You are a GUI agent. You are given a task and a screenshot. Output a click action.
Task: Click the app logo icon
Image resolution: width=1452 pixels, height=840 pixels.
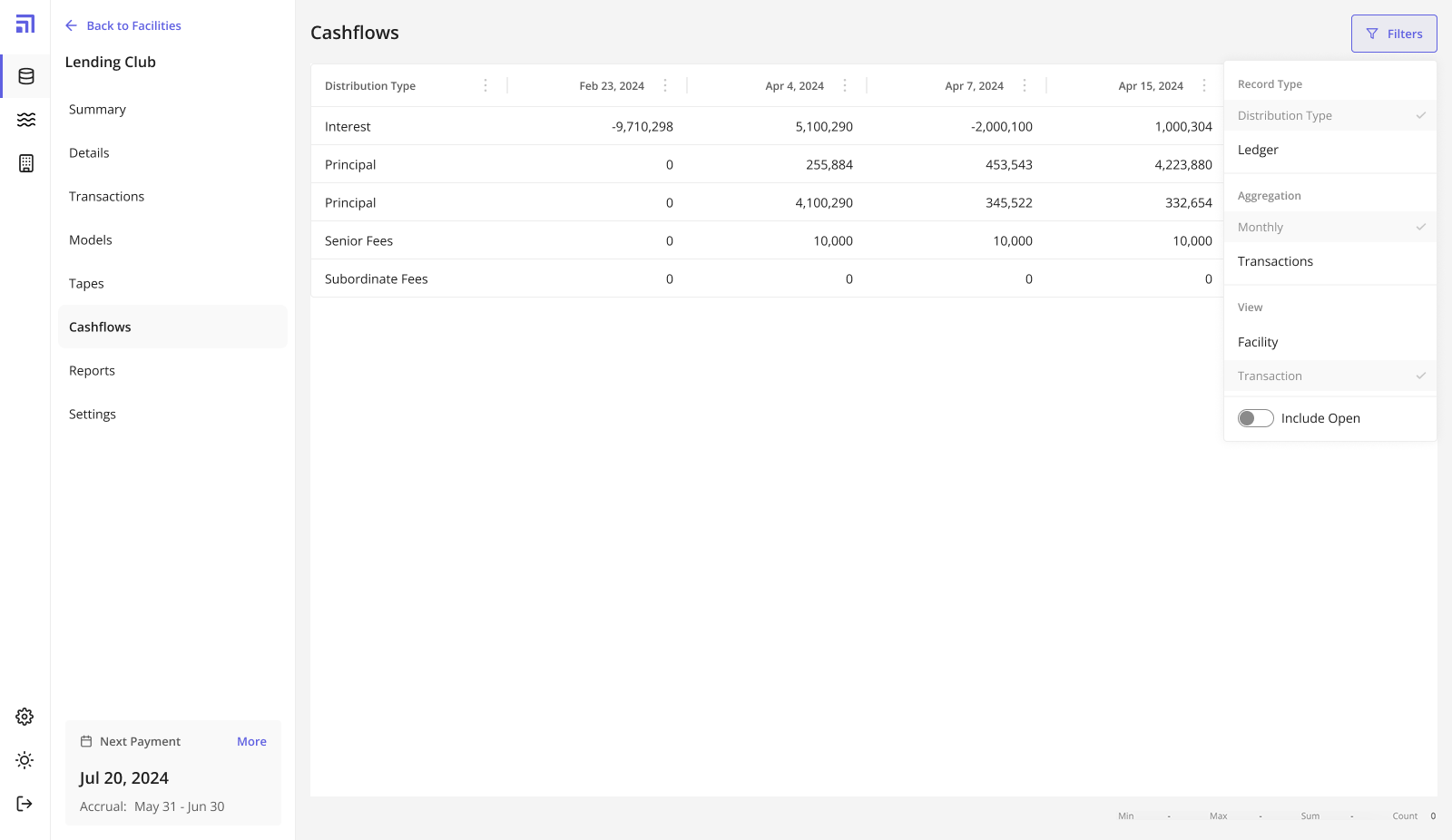[25, 24]
